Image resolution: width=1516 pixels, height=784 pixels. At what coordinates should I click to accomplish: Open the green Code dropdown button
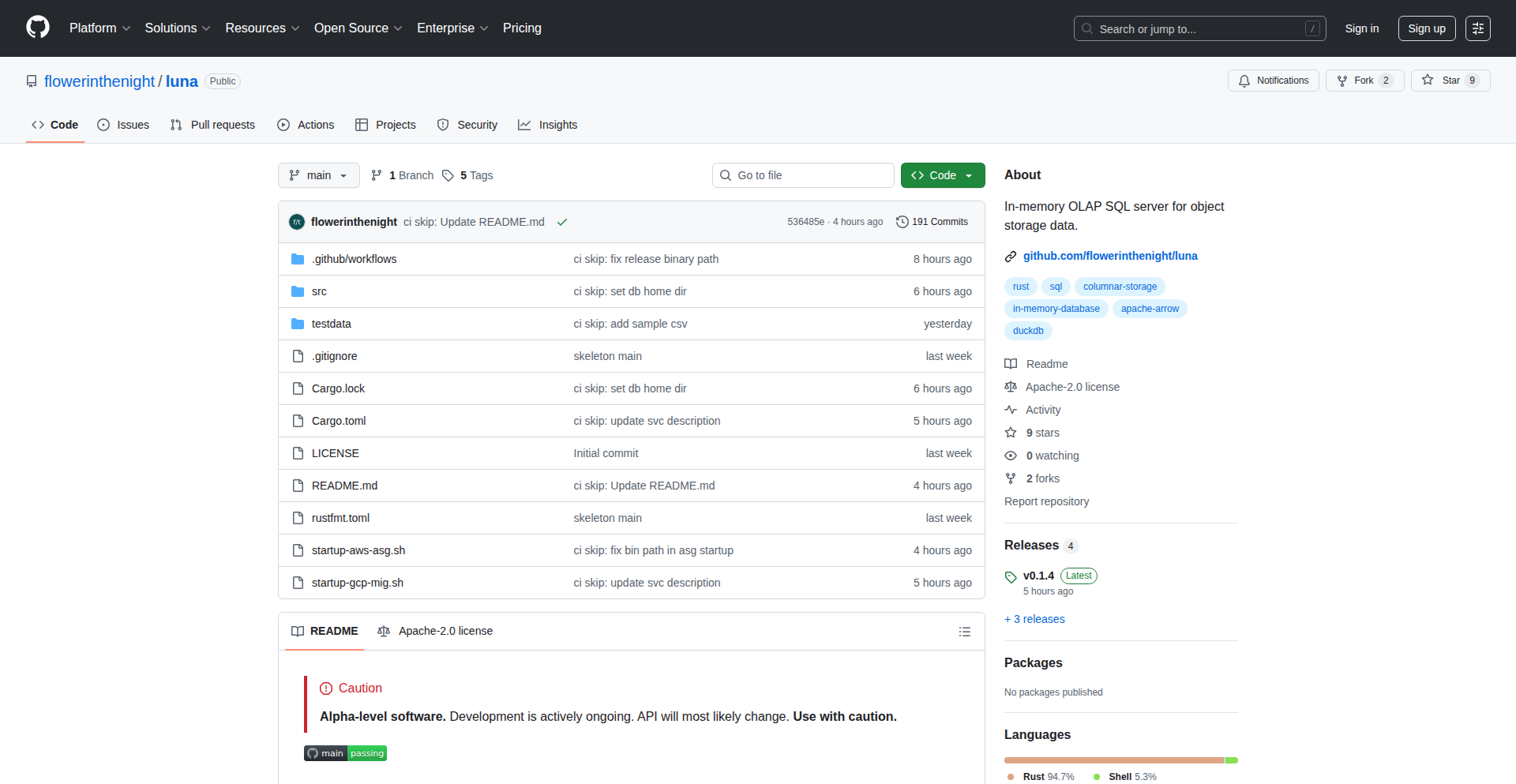pos(942,175)
